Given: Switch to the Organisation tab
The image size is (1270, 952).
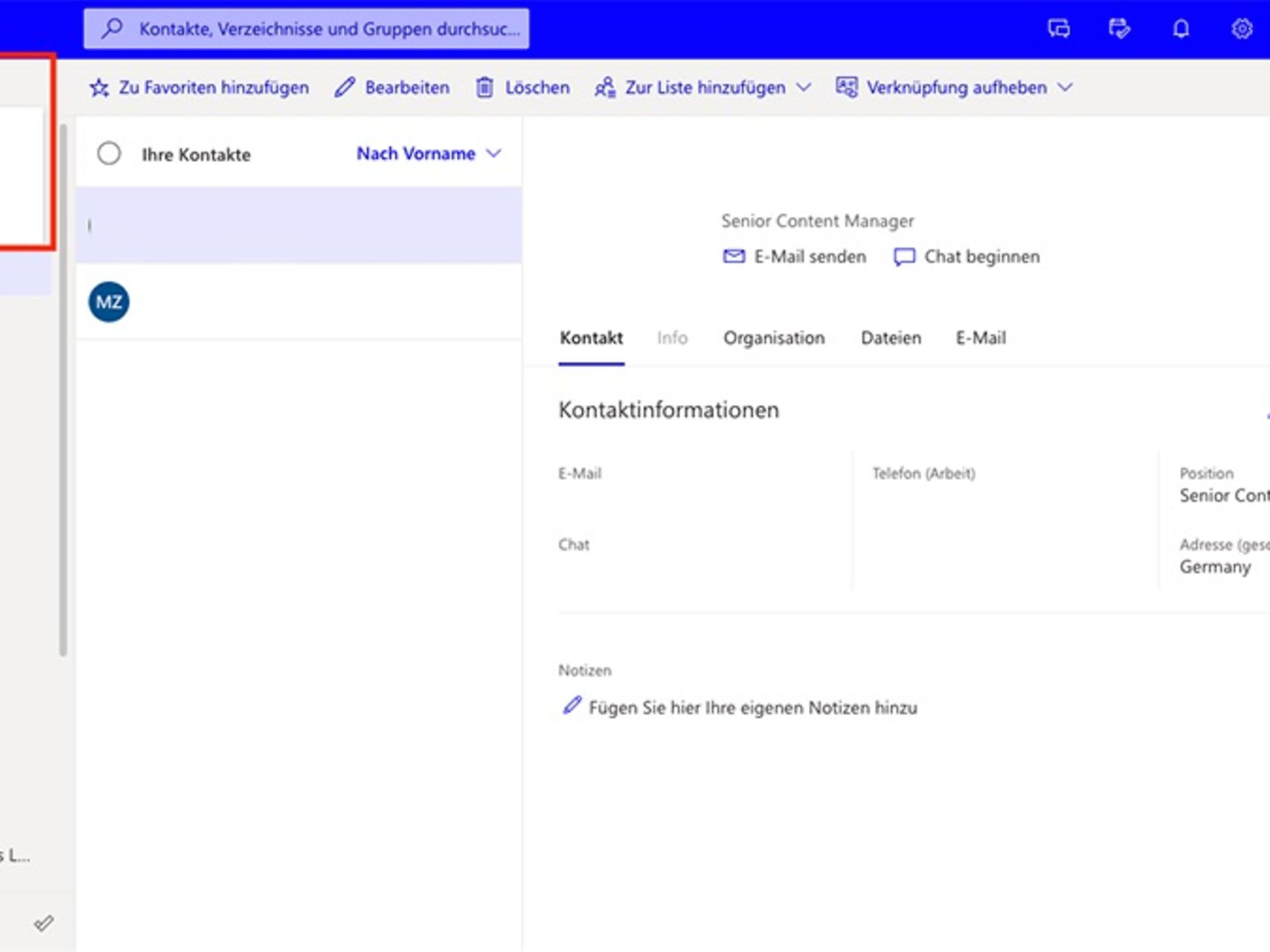Looking at the screenshot, I should point(774,338).
